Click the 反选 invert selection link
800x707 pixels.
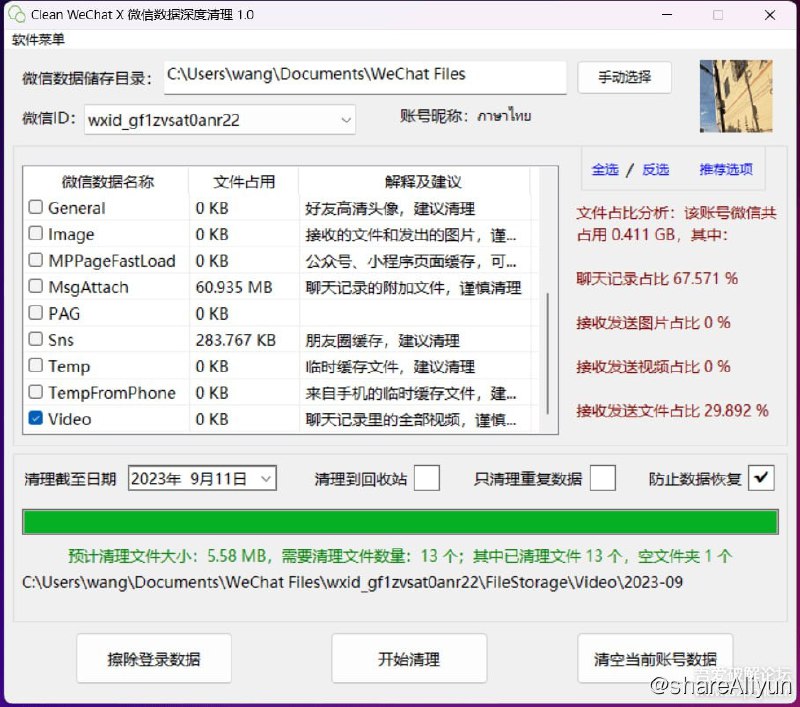(655, 170)
